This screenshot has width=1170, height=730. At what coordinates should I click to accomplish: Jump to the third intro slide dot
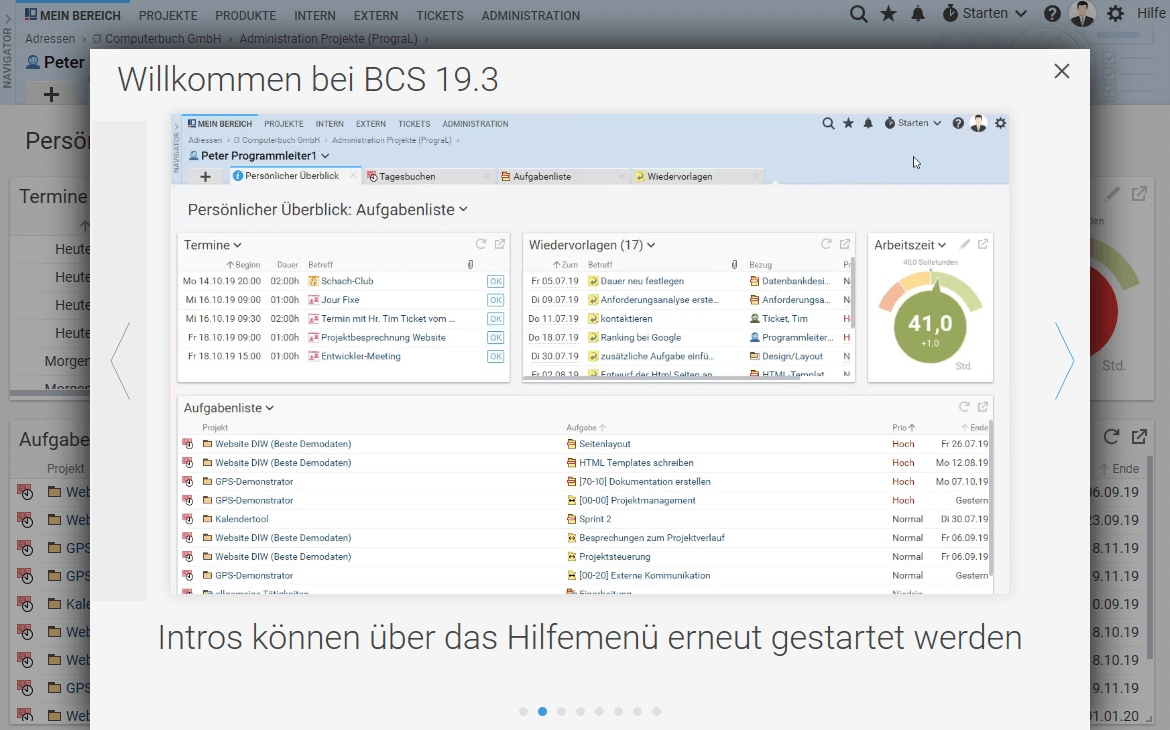pyautogui.click(x=561, y=711)
